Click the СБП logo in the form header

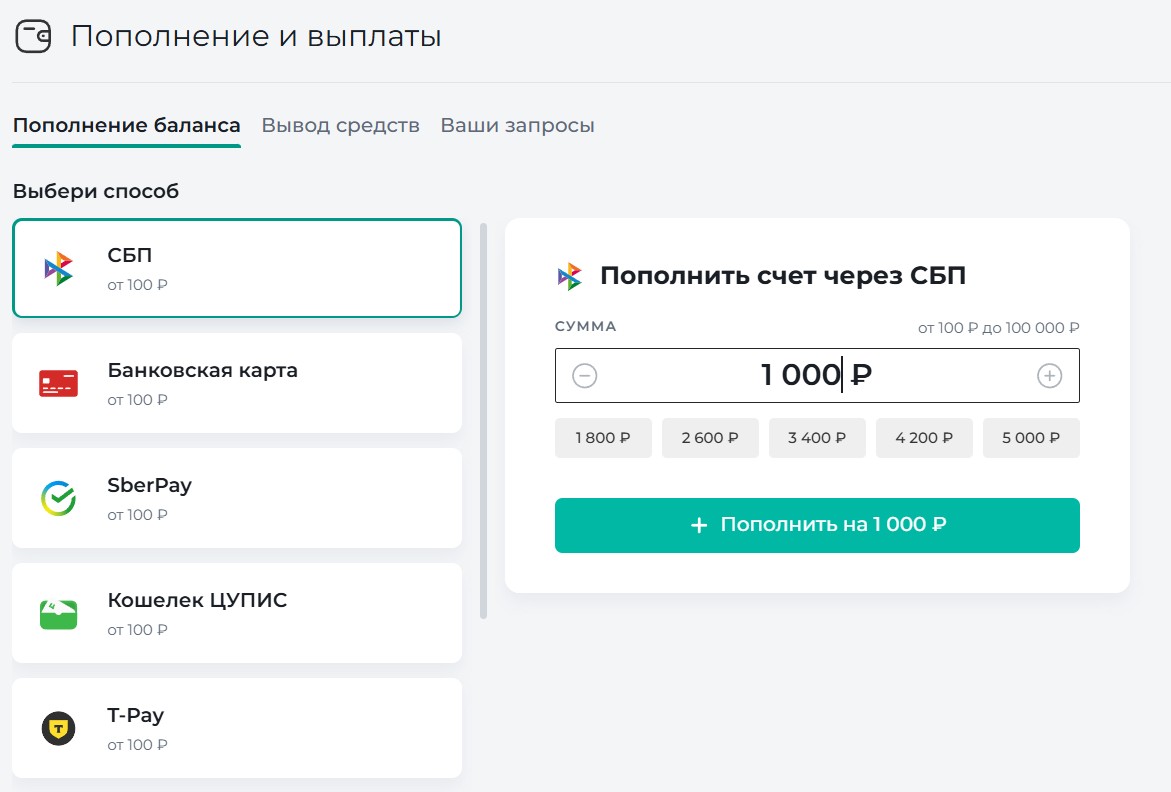click(569, 277)
